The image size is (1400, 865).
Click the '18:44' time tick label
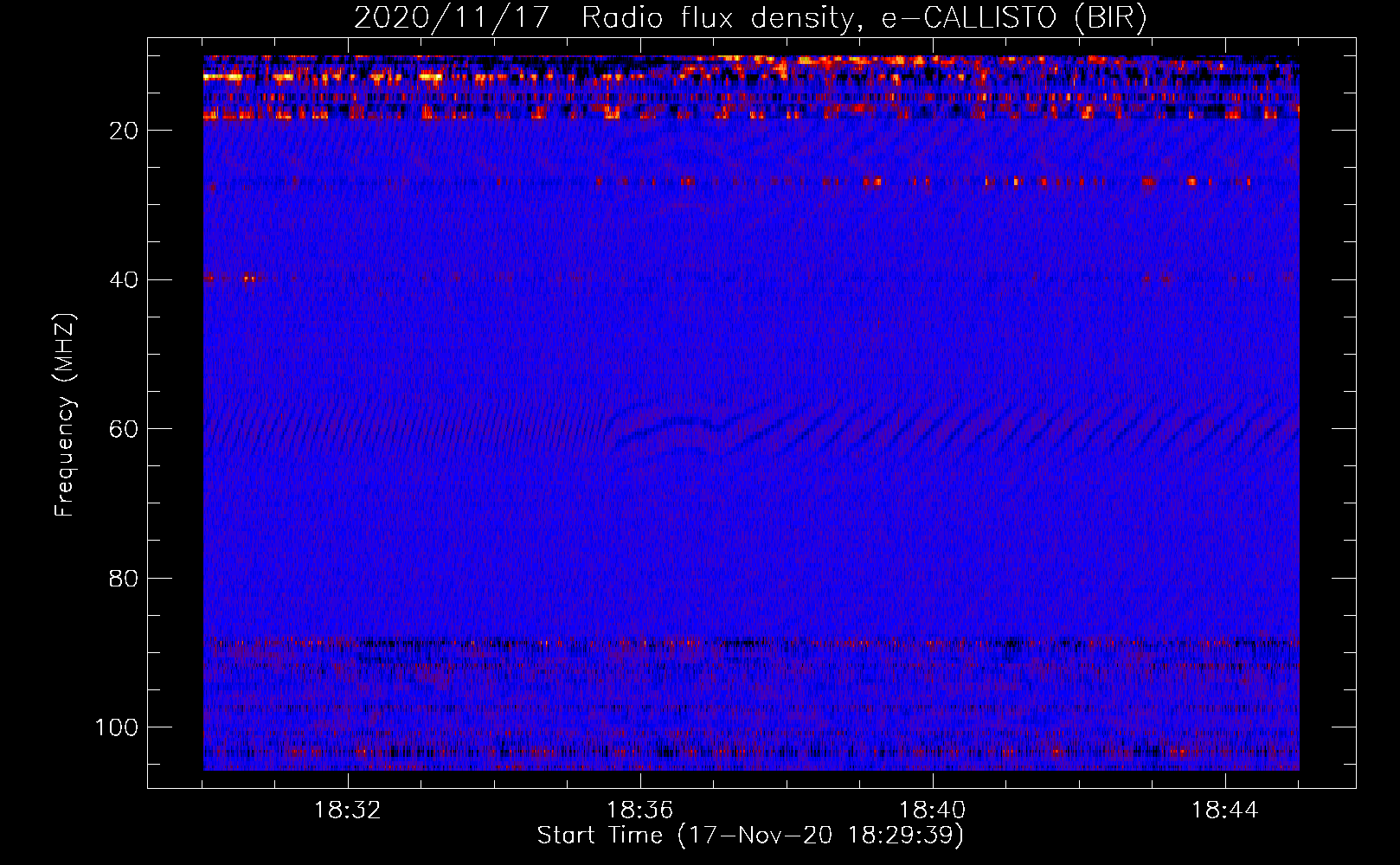click(1225, 811)
